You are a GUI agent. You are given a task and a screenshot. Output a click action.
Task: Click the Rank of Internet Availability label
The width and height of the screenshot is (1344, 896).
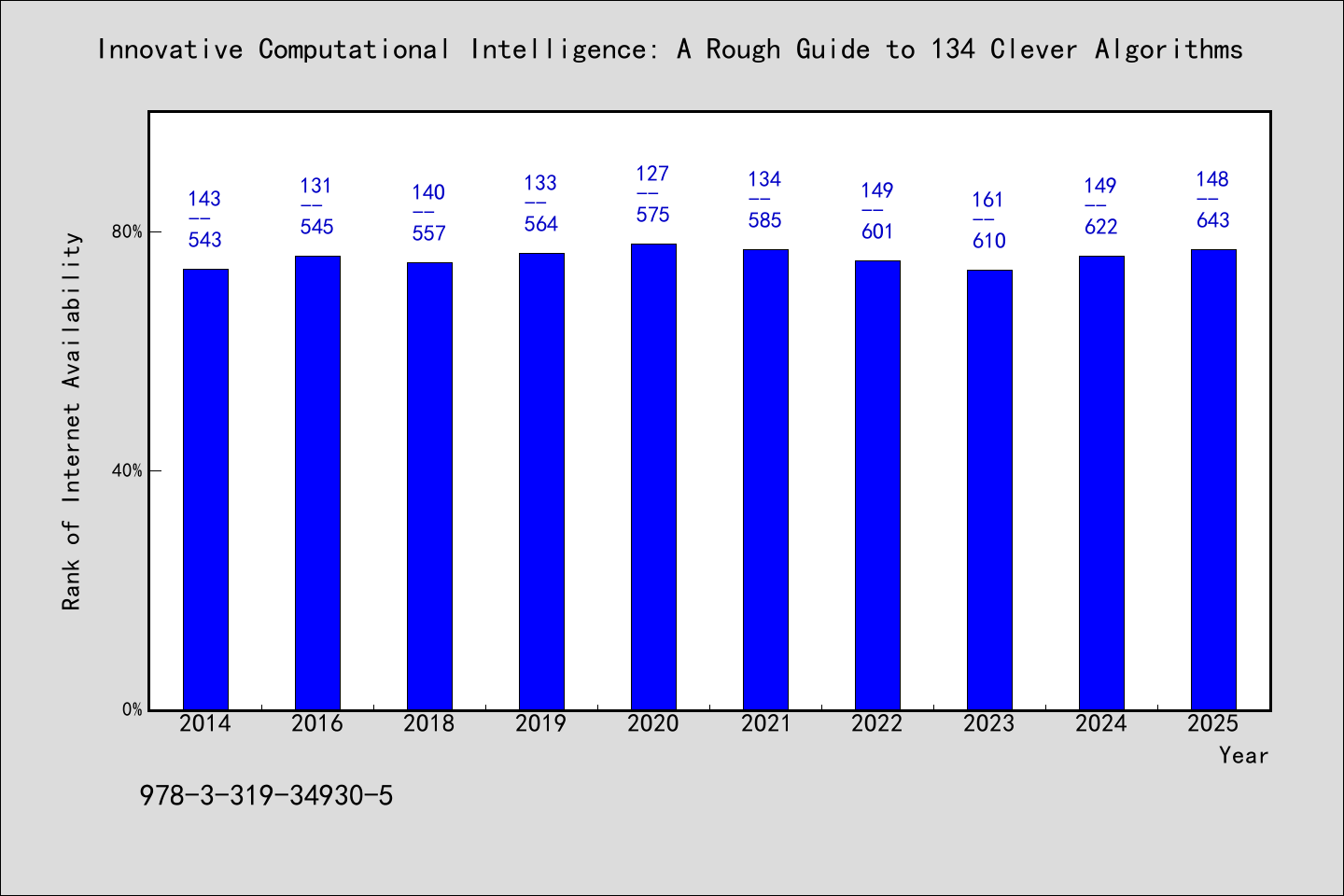[x=72, y=422]
